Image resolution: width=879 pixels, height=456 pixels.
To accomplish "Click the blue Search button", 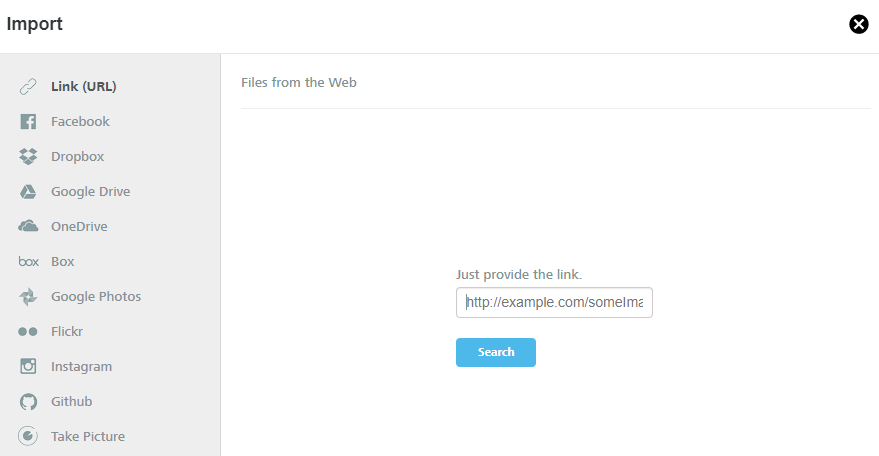I will click(496, 352).
